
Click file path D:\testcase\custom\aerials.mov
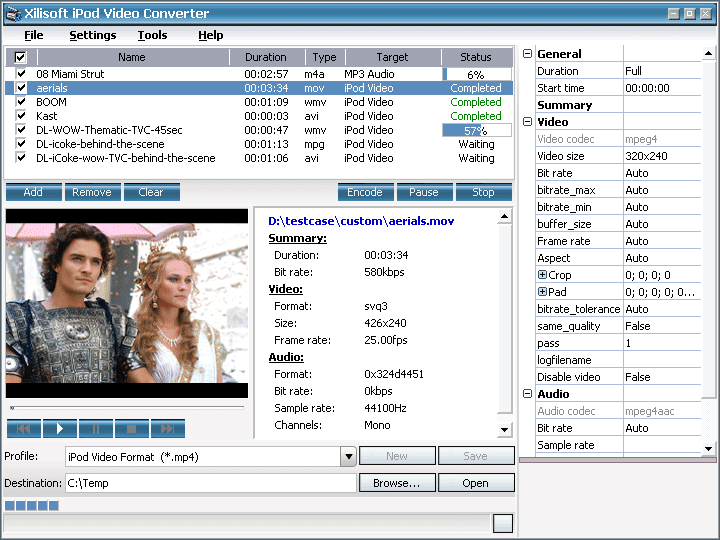click(x=361, y=221)
